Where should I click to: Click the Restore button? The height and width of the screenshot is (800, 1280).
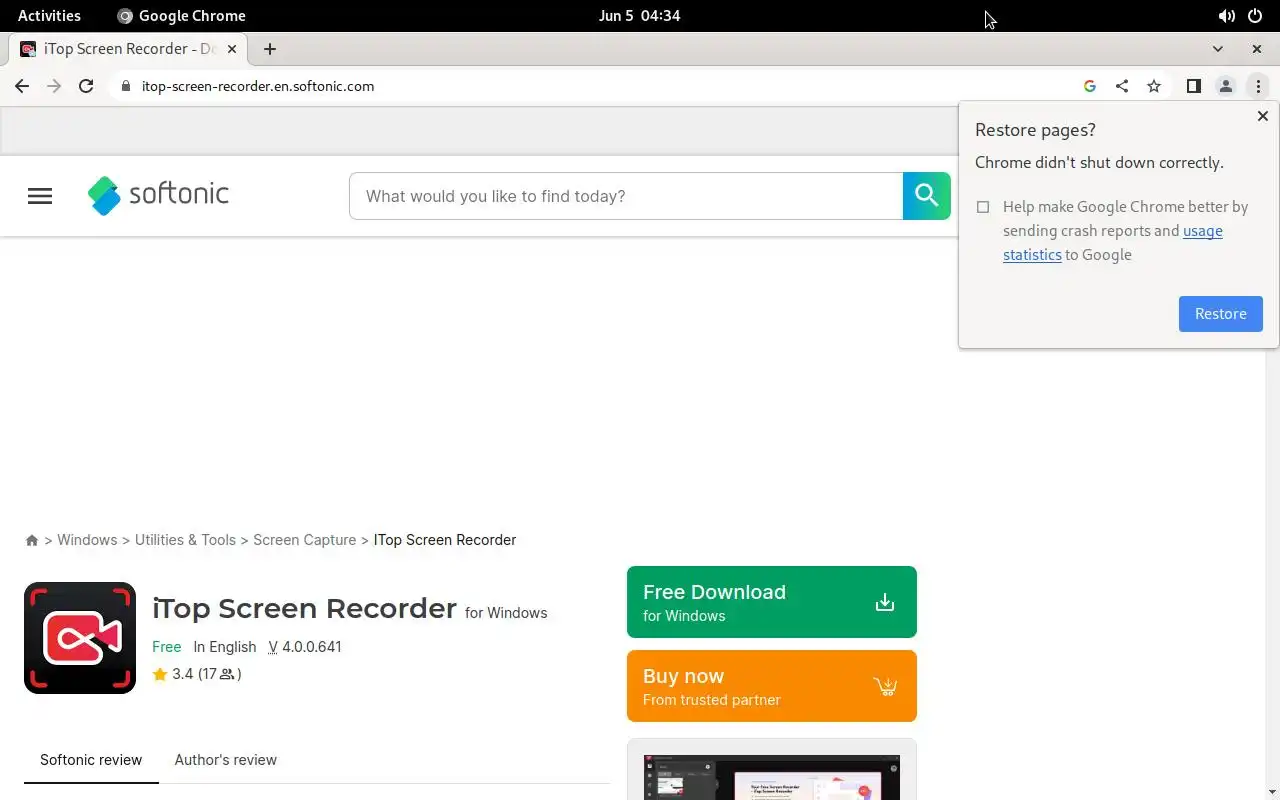point(1221,314)
